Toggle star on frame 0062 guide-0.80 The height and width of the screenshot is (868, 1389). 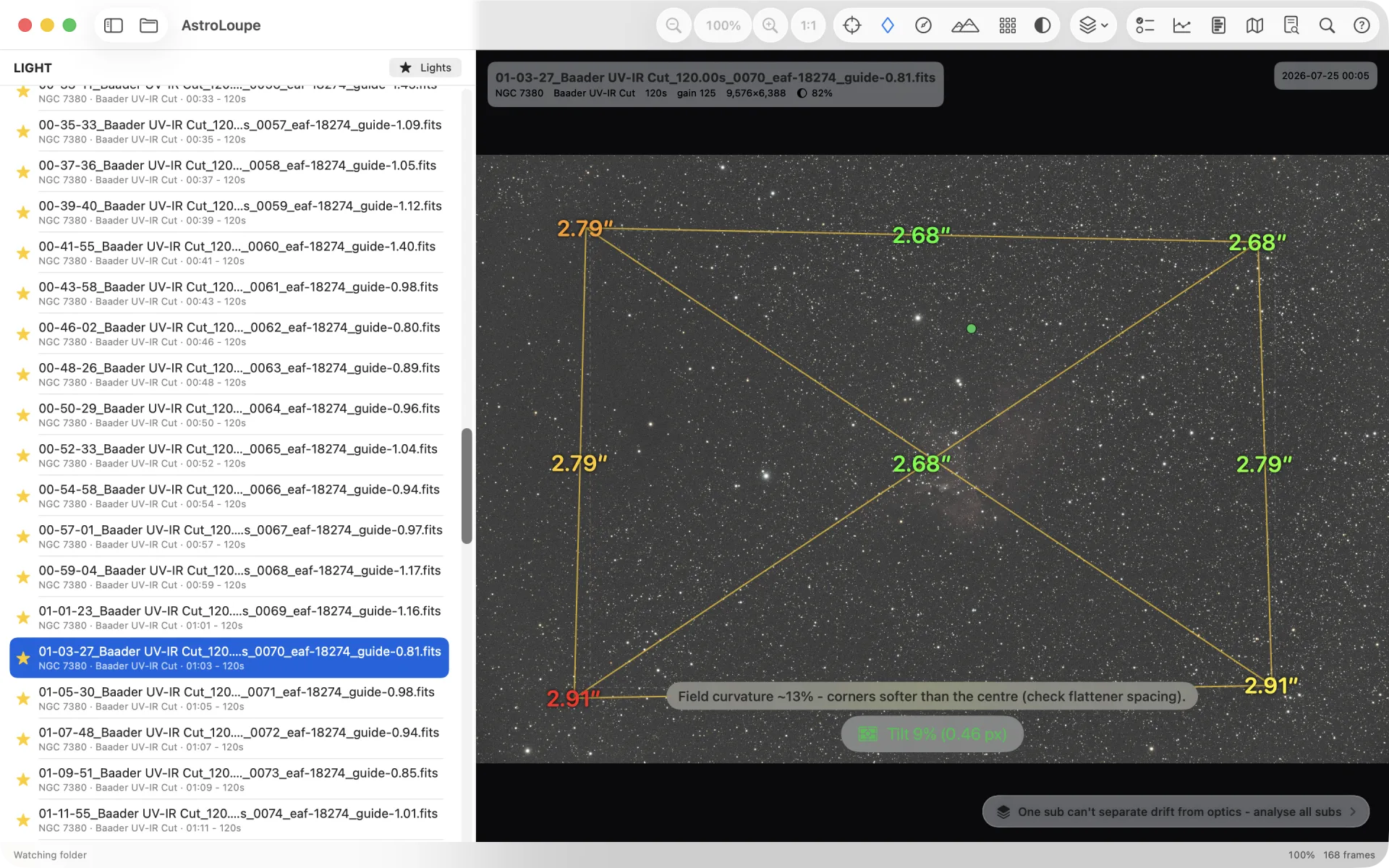23,333
